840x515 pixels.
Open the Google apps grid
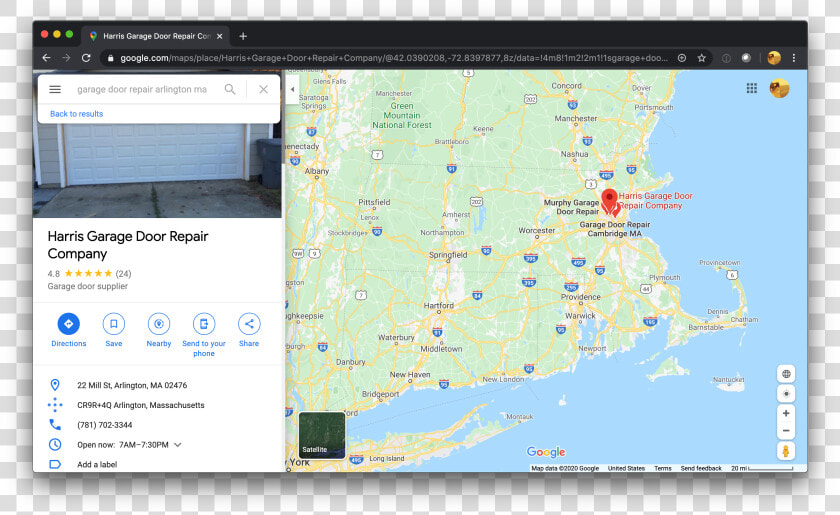(752, 88)
